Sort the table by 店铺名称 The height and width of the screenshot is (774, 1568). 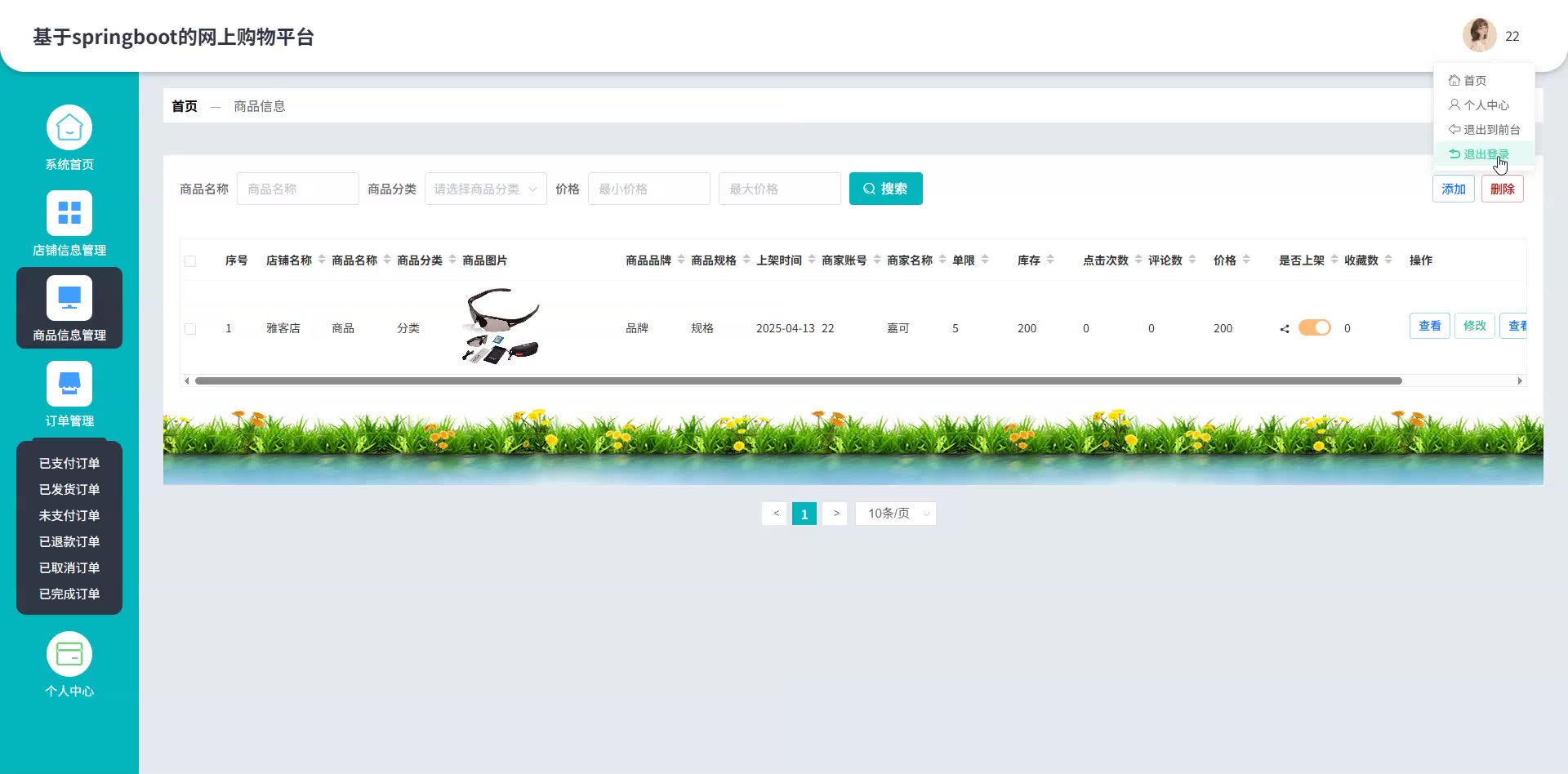[322, 260]
